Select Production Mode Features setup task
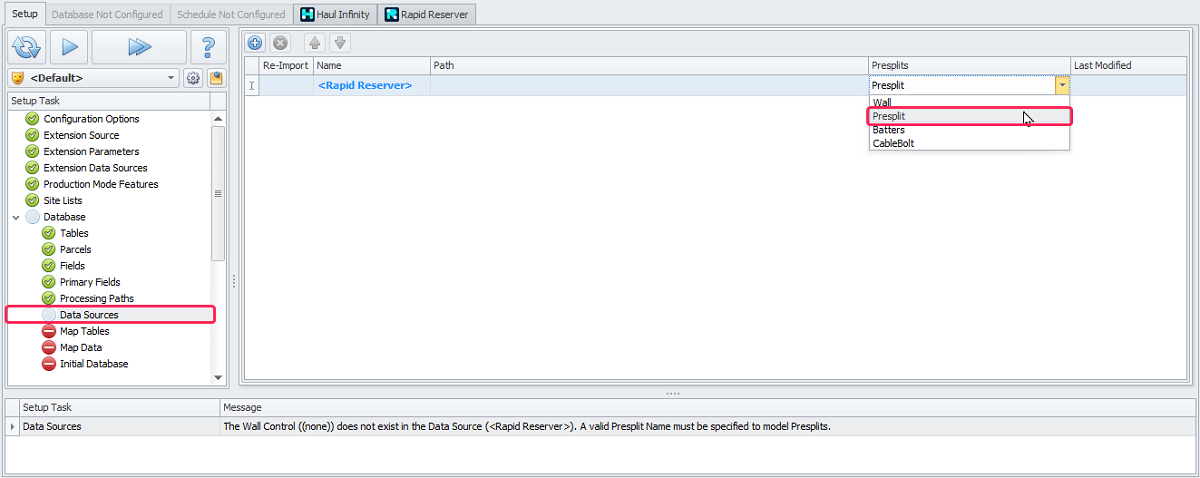The height and width of the screenshot is (478, 1200). click(x=101, y=184)
